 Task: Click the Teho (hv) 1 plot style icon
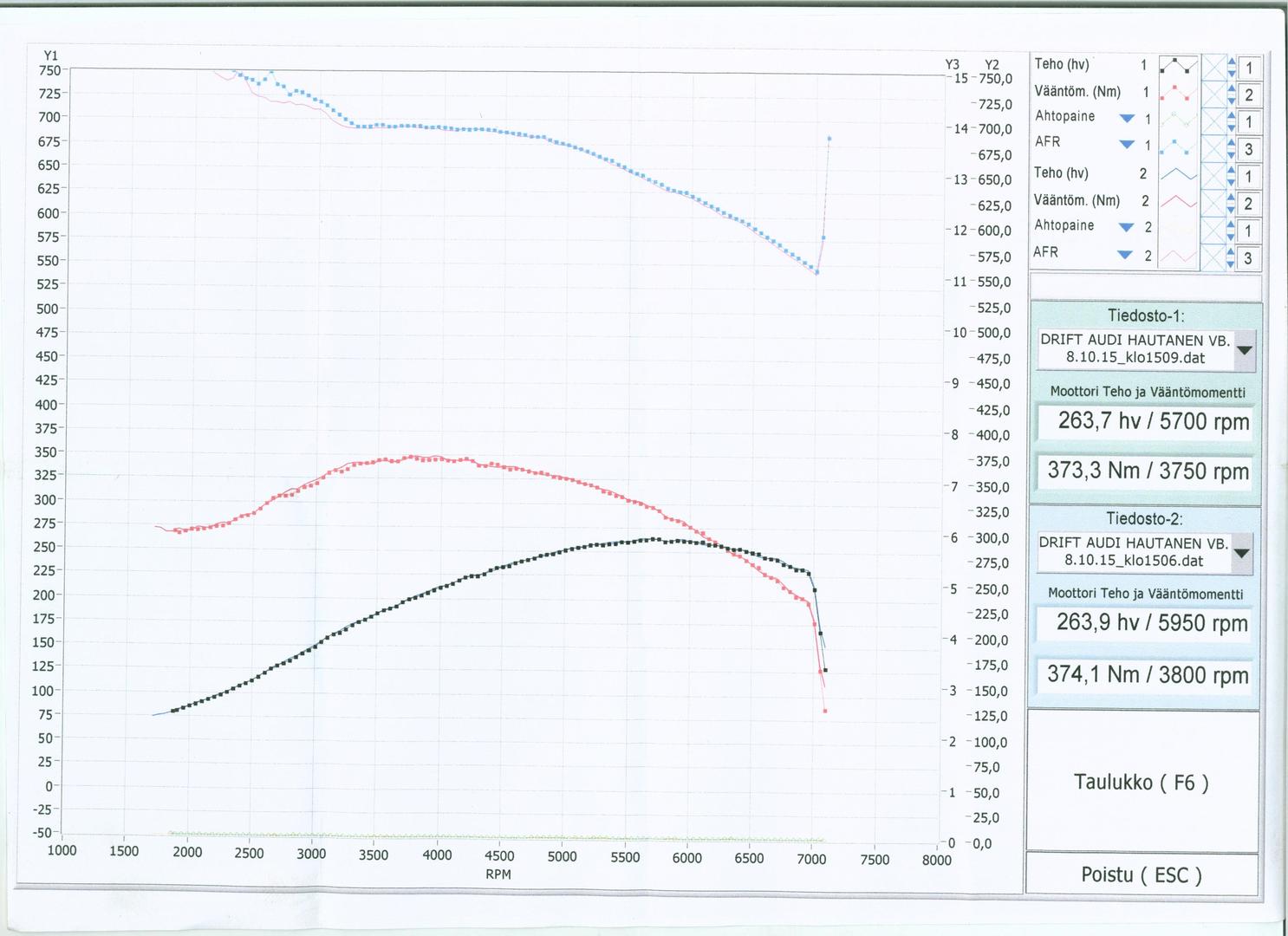[x=1178, y=66]
